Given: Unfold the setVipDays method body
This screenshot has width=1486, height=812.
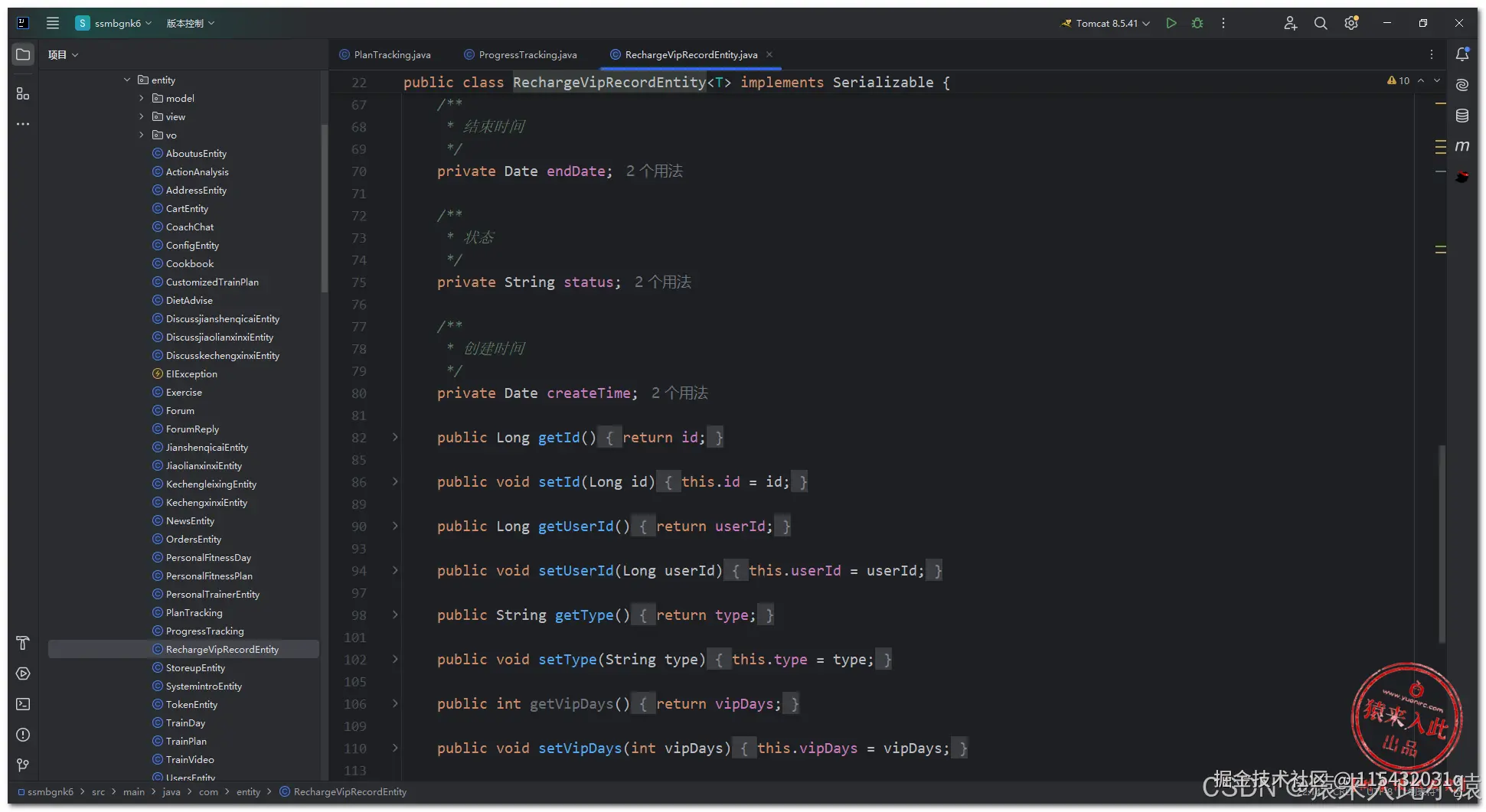Looking at the screenshot, I should [x=395, y=748].
